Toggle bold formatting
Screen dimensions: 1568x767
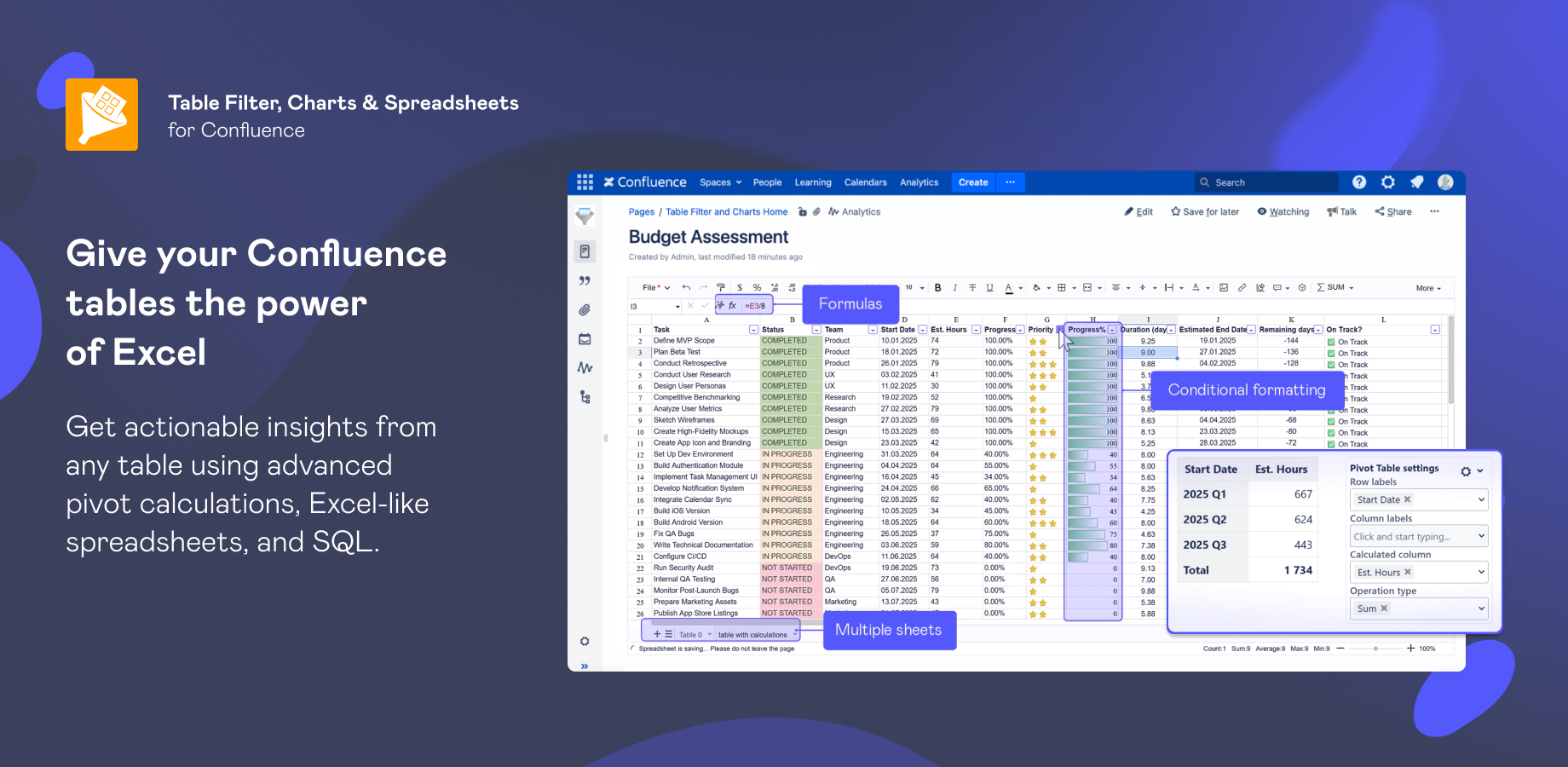point(938,288)
